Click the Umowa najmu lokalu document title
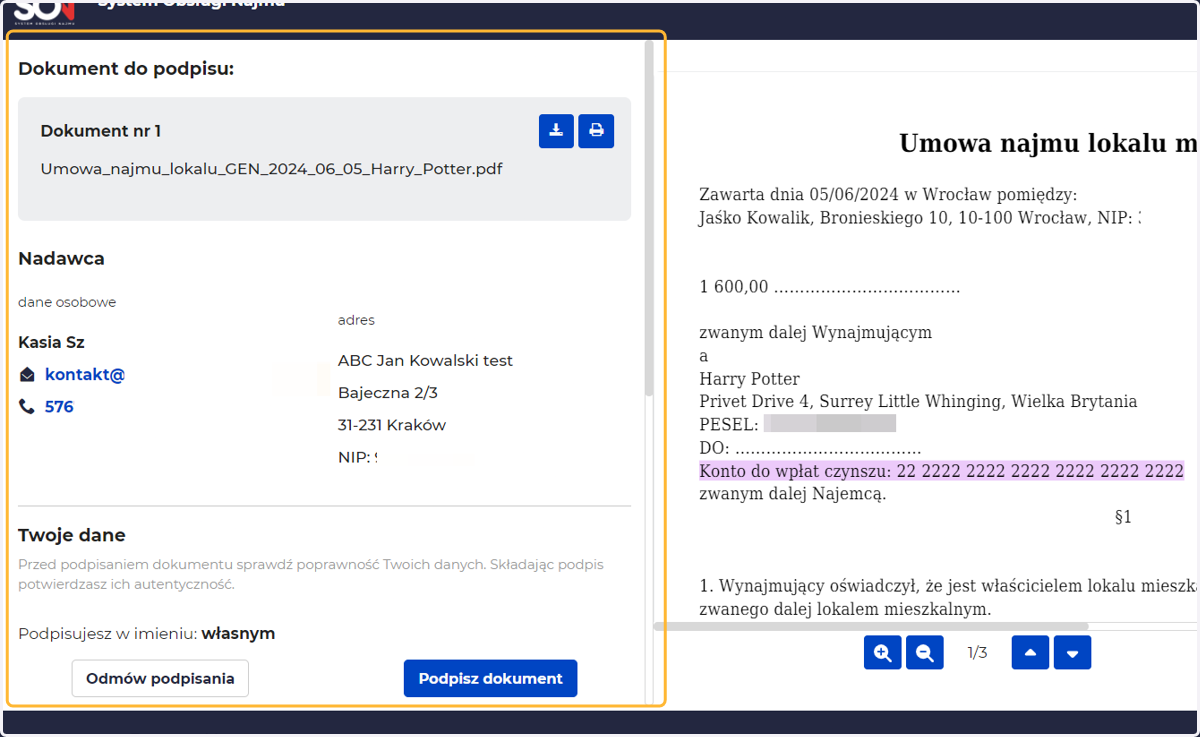Image resolution: width=1200 pixels, height=737 pixels. click(1049, 143)
